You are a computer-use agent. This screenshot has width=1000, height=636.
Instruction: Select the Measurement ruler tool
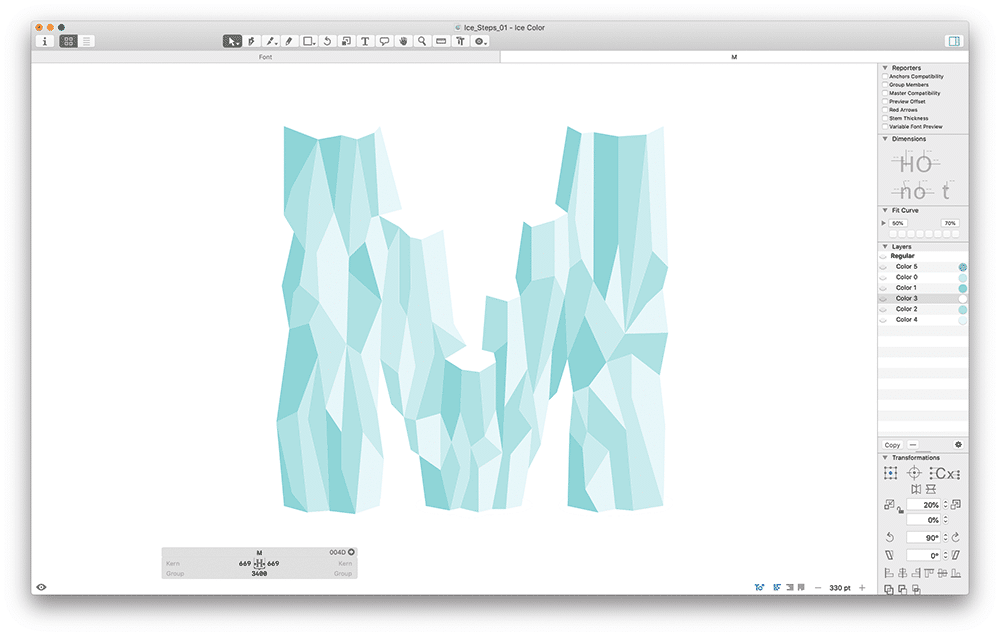441,41
